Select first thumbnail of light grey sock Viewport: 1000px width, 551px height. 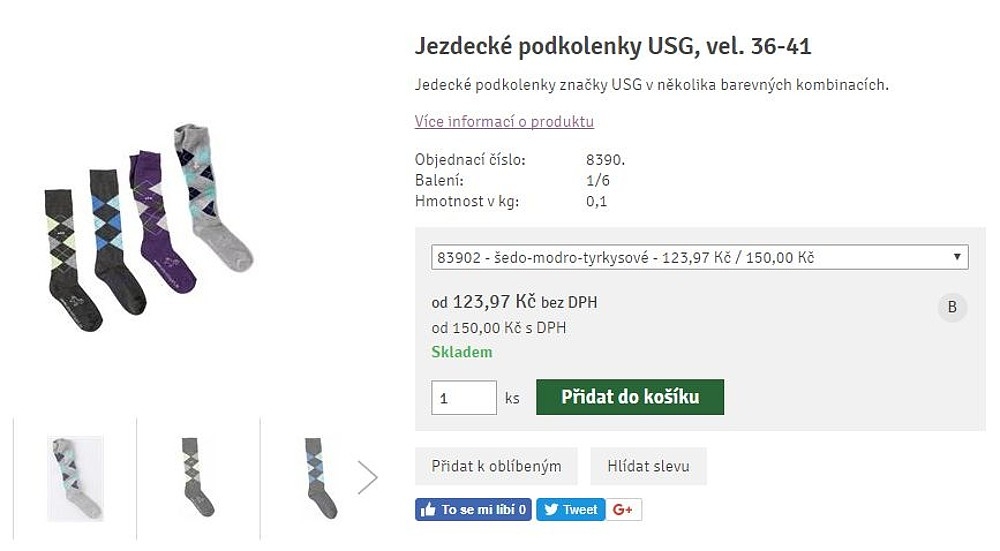(x=75, y=478)
